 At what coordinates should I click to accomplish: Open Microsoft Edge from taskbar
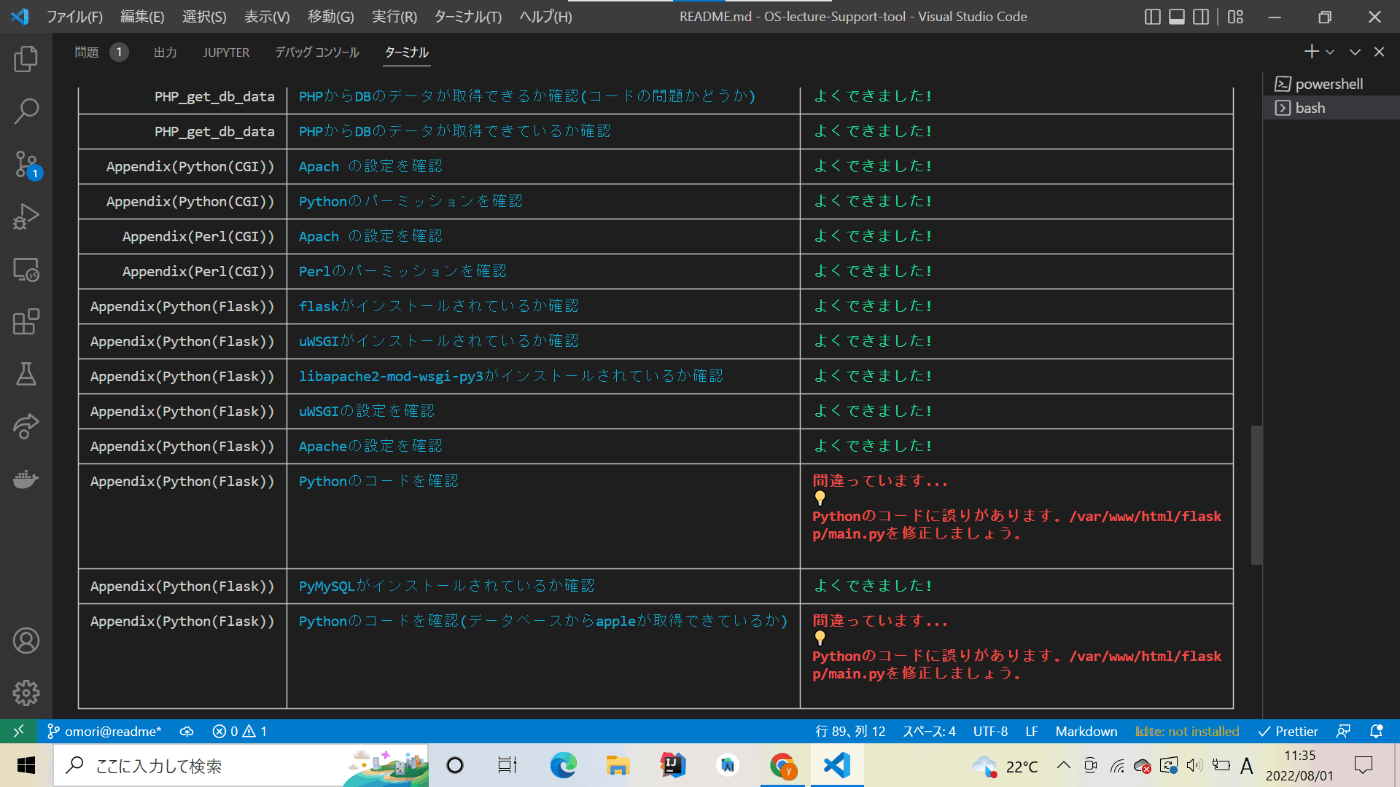point(563,766)
